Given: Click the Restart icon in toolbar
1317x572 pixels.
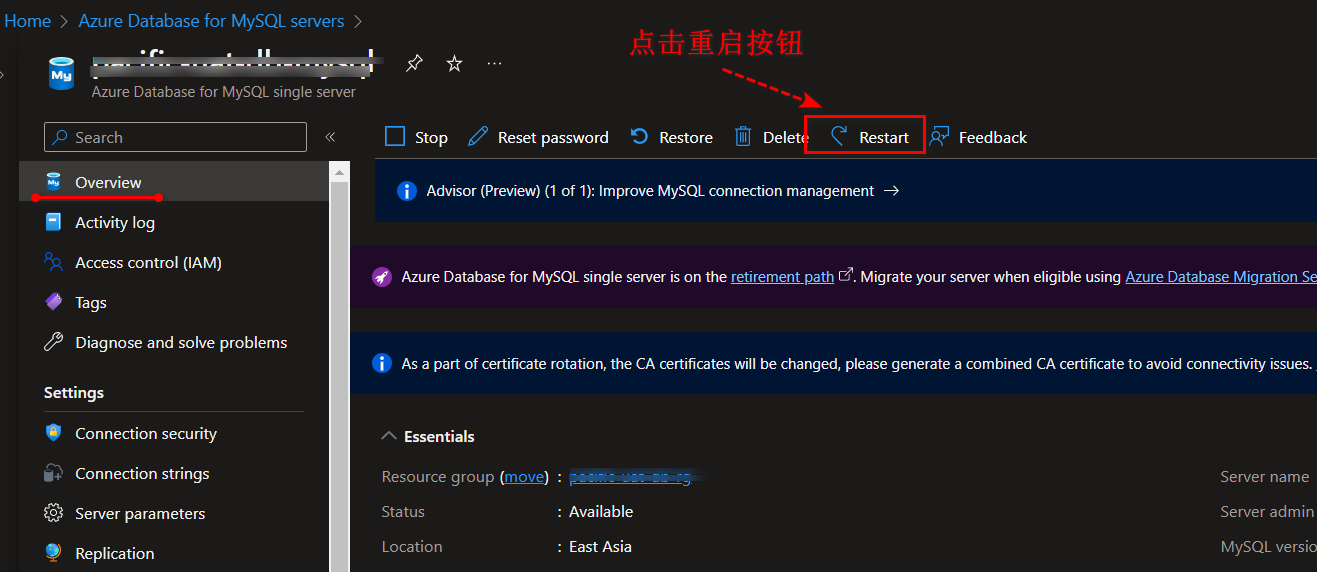Looking at the screenshot, I should point(839,137).
